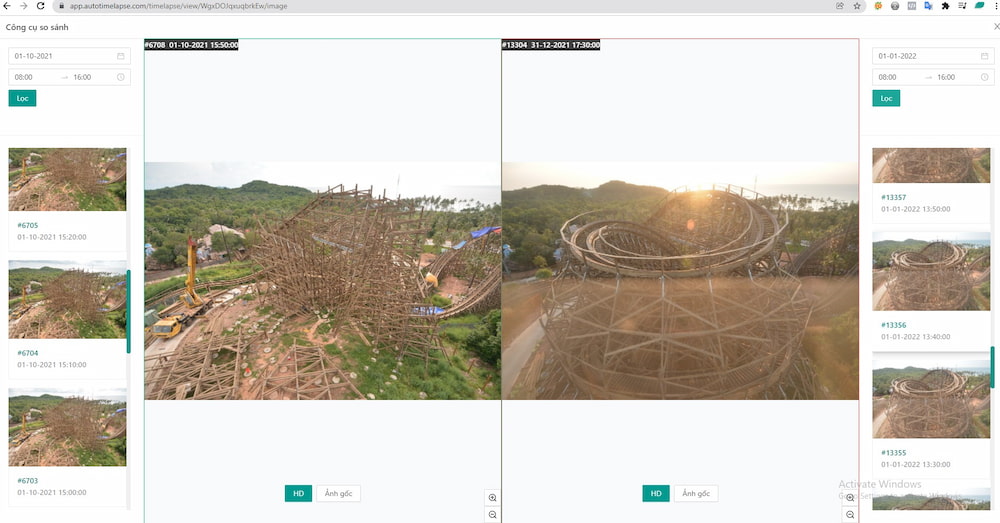Click timestamp 01-01-2022 13:30:00
This screenshot has height=523, width=1000.
(916, 464)
